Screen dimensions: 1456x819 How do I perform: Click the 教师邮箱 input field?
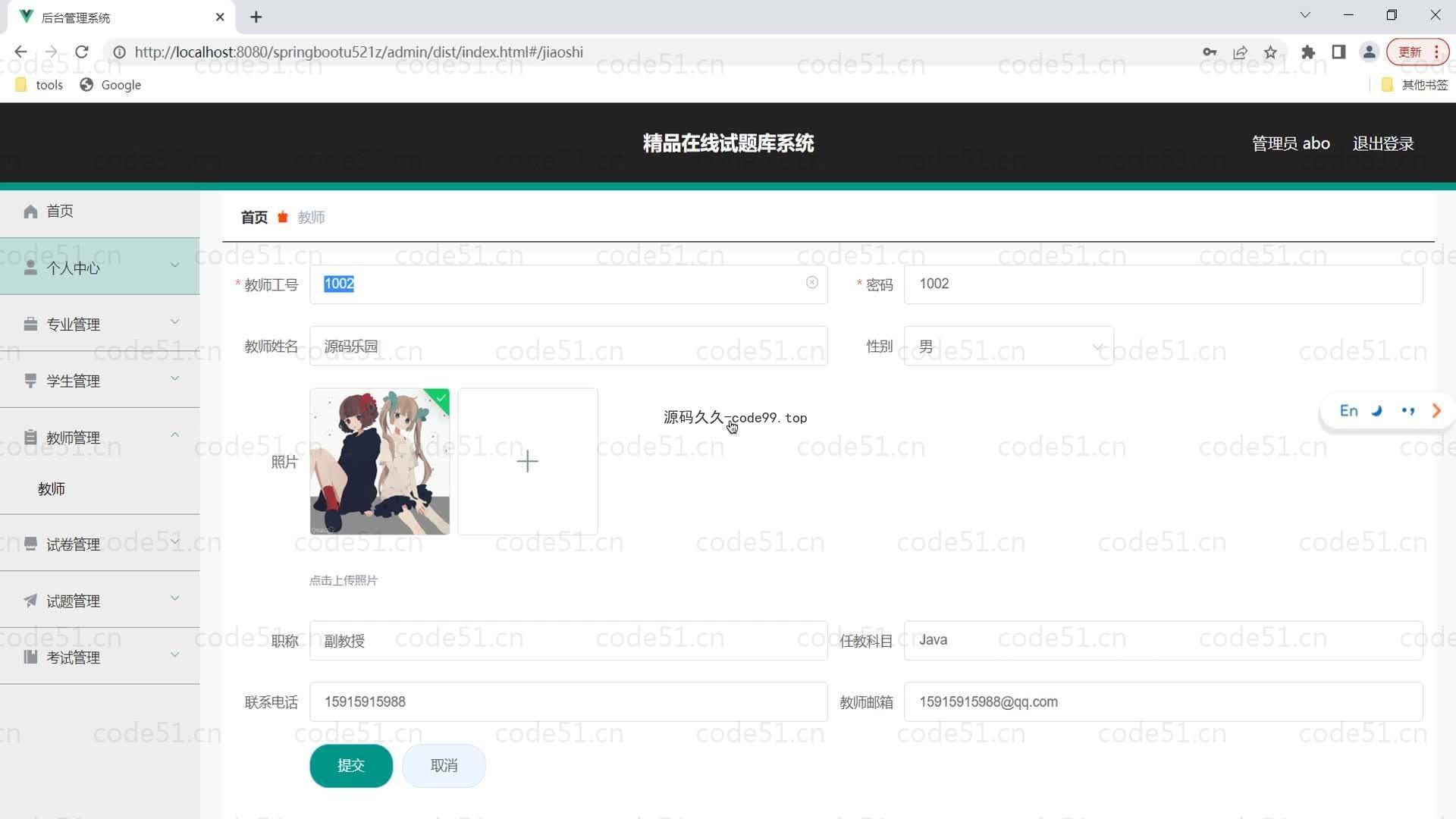(1163, 702)
